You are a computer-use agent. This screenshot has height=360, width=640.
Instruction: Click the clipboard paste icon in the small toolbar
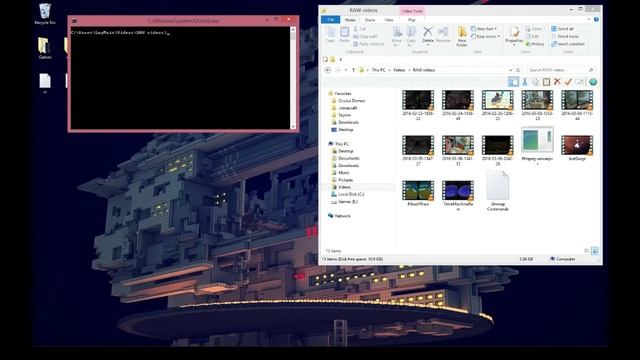coord(547,82)
